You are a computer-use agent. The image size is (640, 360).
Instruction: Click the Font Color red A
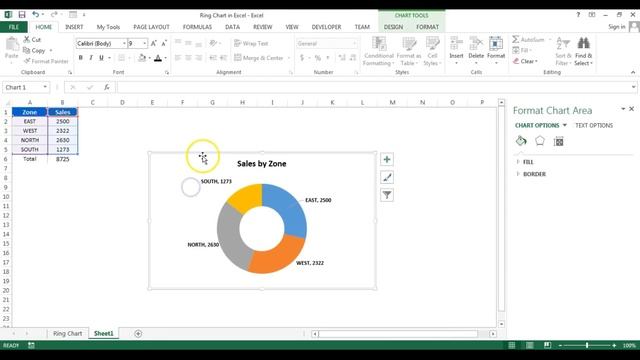[158, 58]
